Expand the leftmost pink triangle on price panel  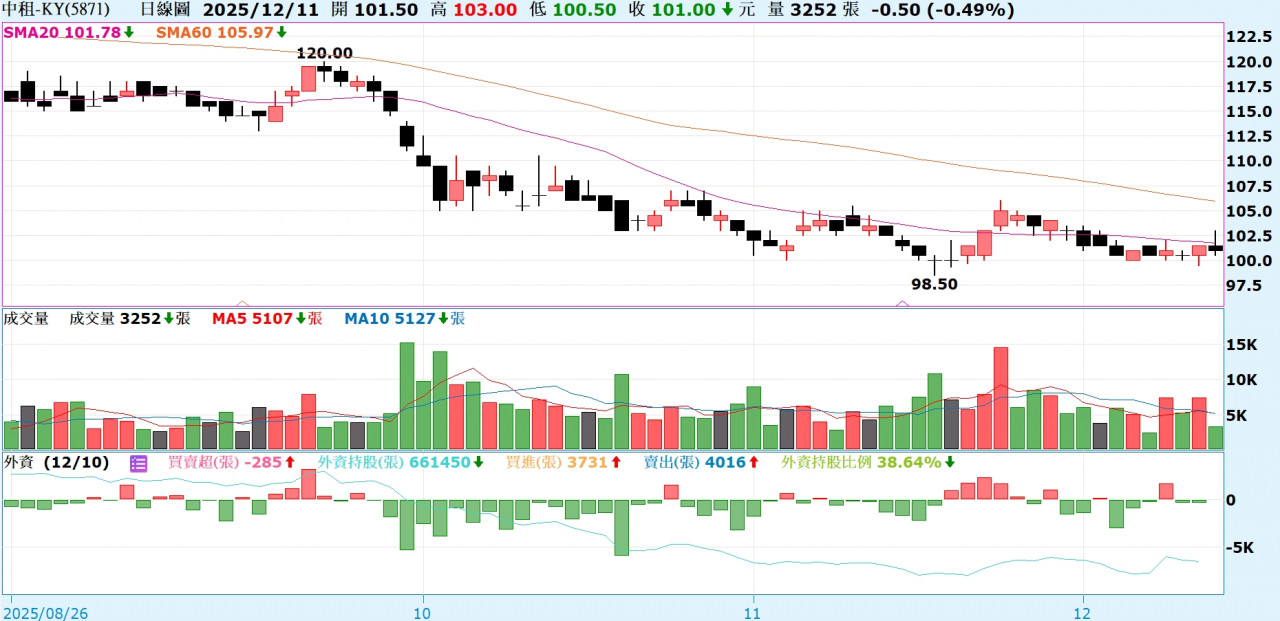click(241, 302)
